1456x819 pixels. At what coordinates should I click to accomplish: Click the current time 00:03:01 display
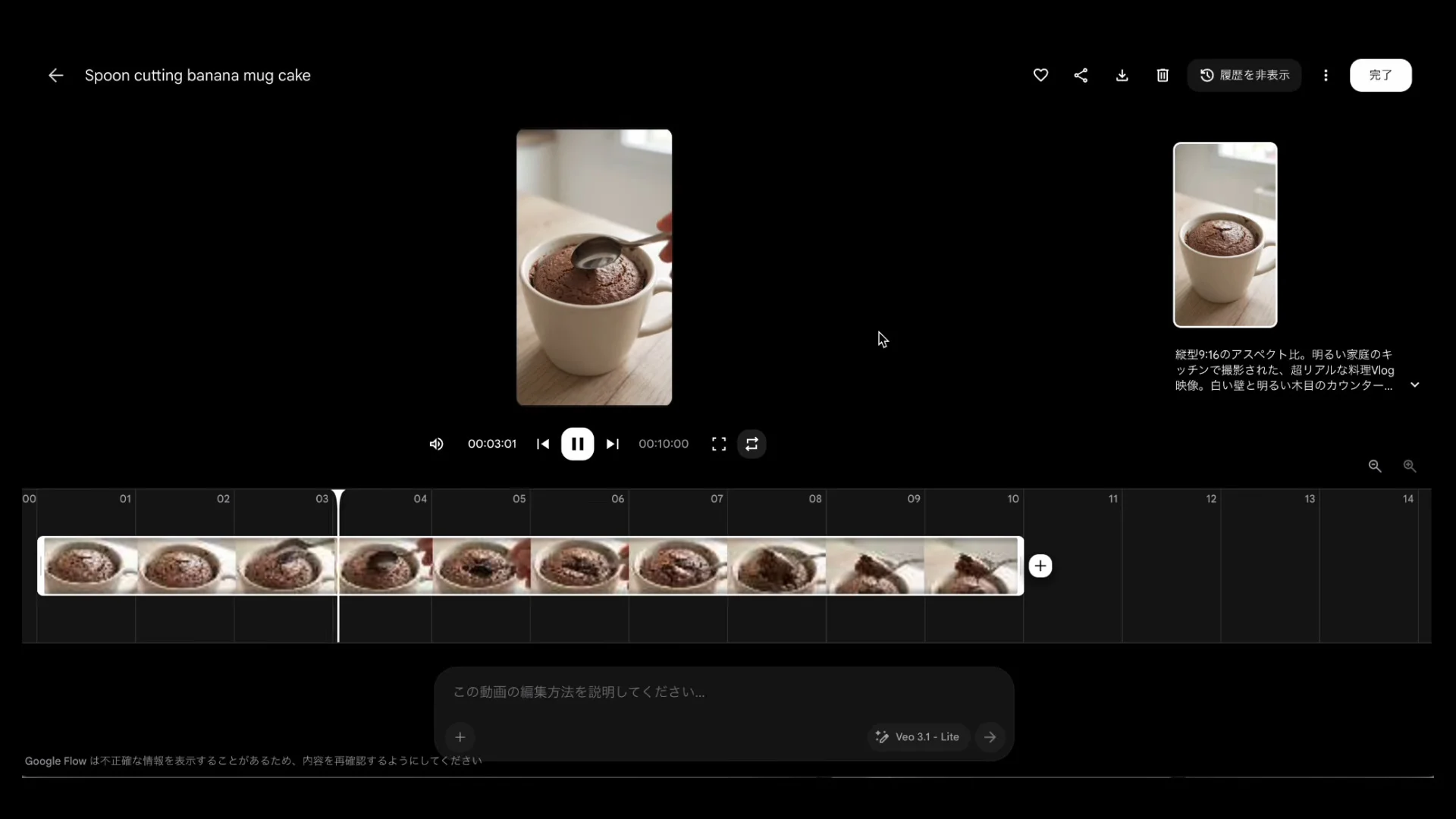[x=491, y=444]
